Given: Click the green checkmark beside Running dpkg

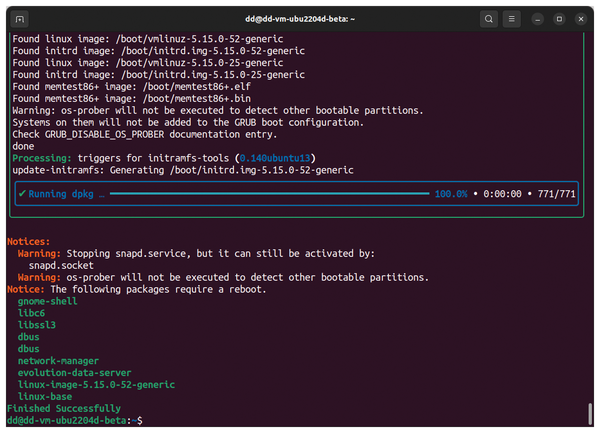Looking at the screenshot, I should point(22,194).
